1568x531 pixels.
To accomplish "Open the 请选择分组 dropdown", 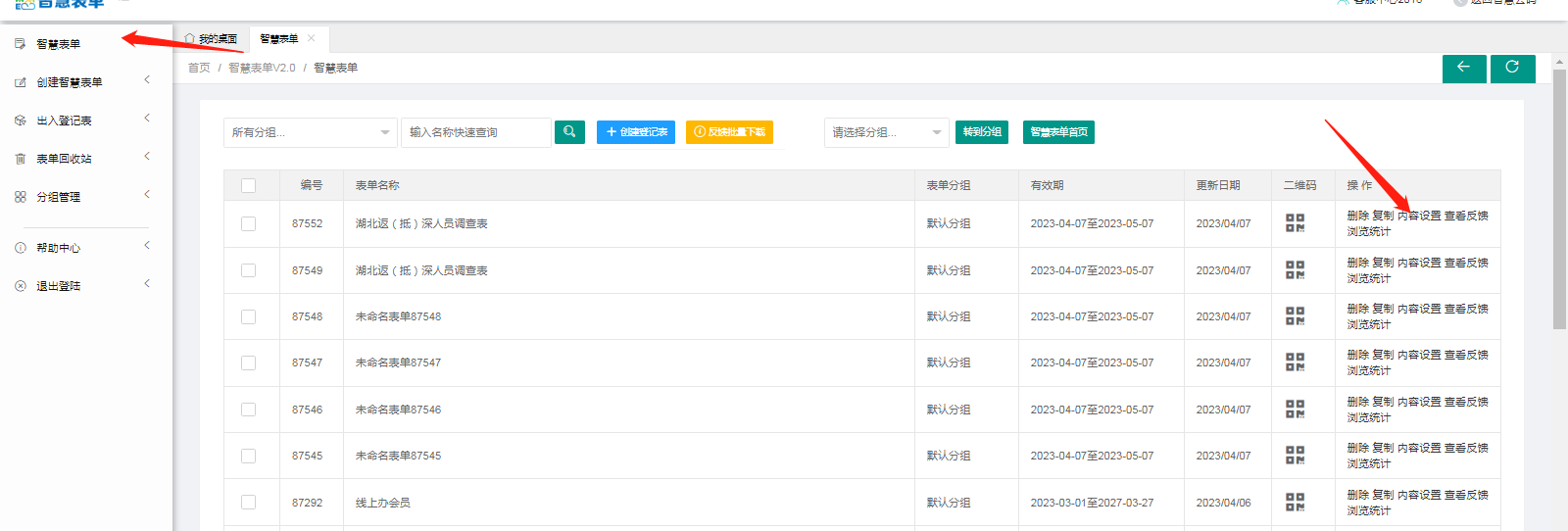I will tap(885, 132).
